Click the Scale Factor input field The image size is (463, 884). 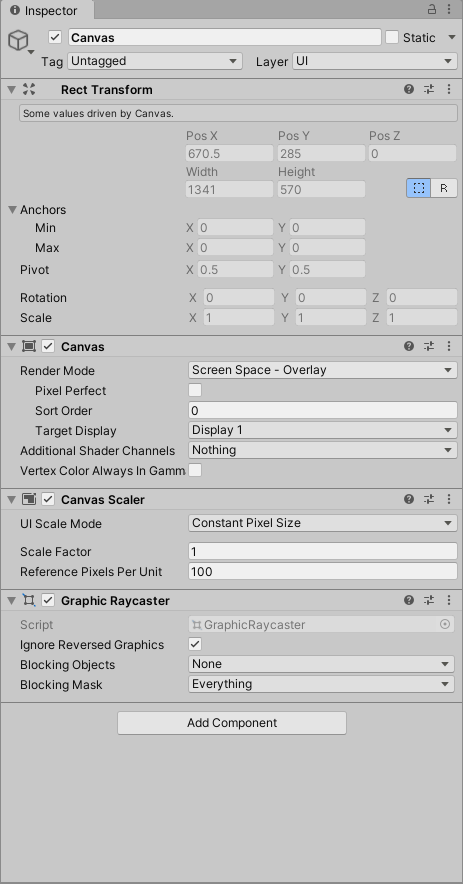tap(323, 551)
